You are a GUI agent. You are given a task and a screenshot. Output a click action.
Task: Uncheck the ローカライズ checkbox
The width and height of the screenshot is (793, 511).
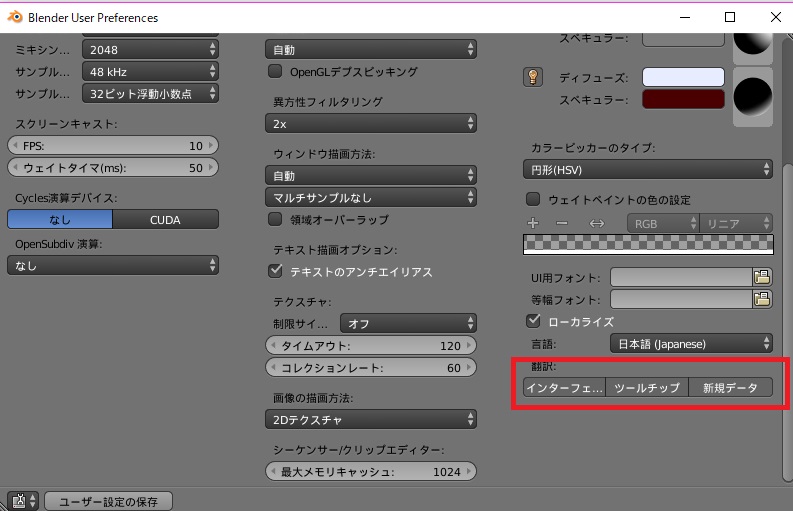(x=533, y=321)
